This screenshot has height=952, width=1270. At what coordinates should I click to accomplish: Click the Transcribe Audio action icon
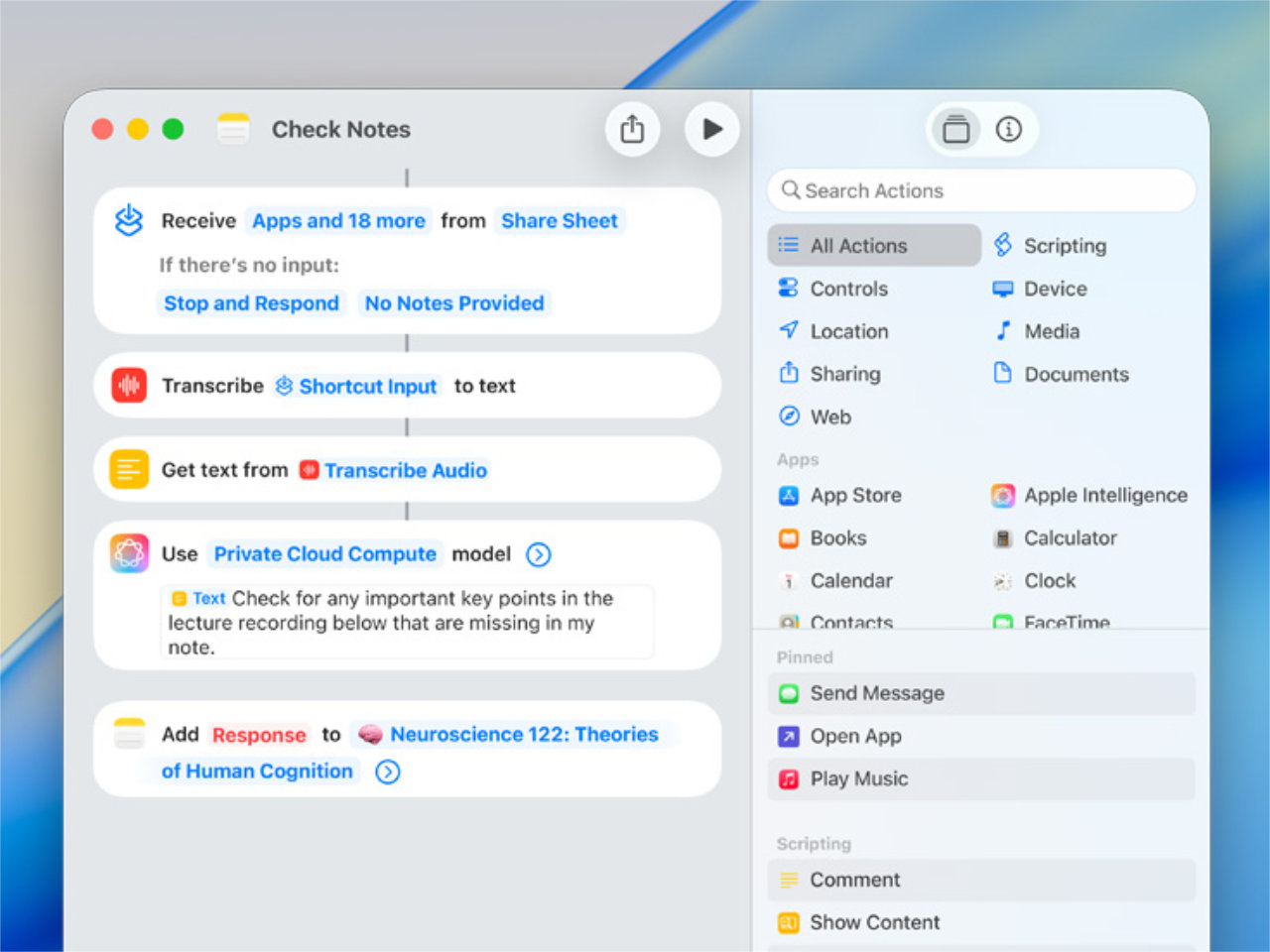click(129, 385)
